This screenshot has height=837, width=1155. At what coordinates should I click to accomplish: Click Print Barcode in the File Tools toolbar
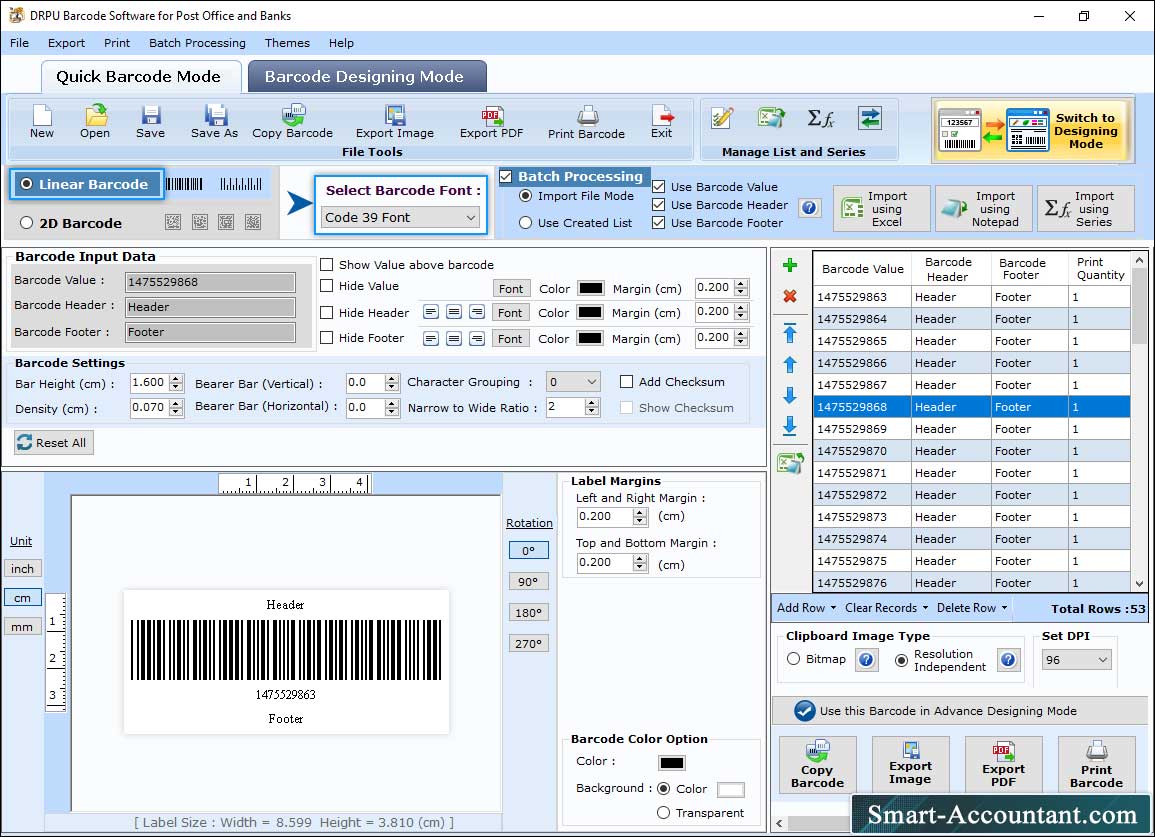(x=586, y=122)
